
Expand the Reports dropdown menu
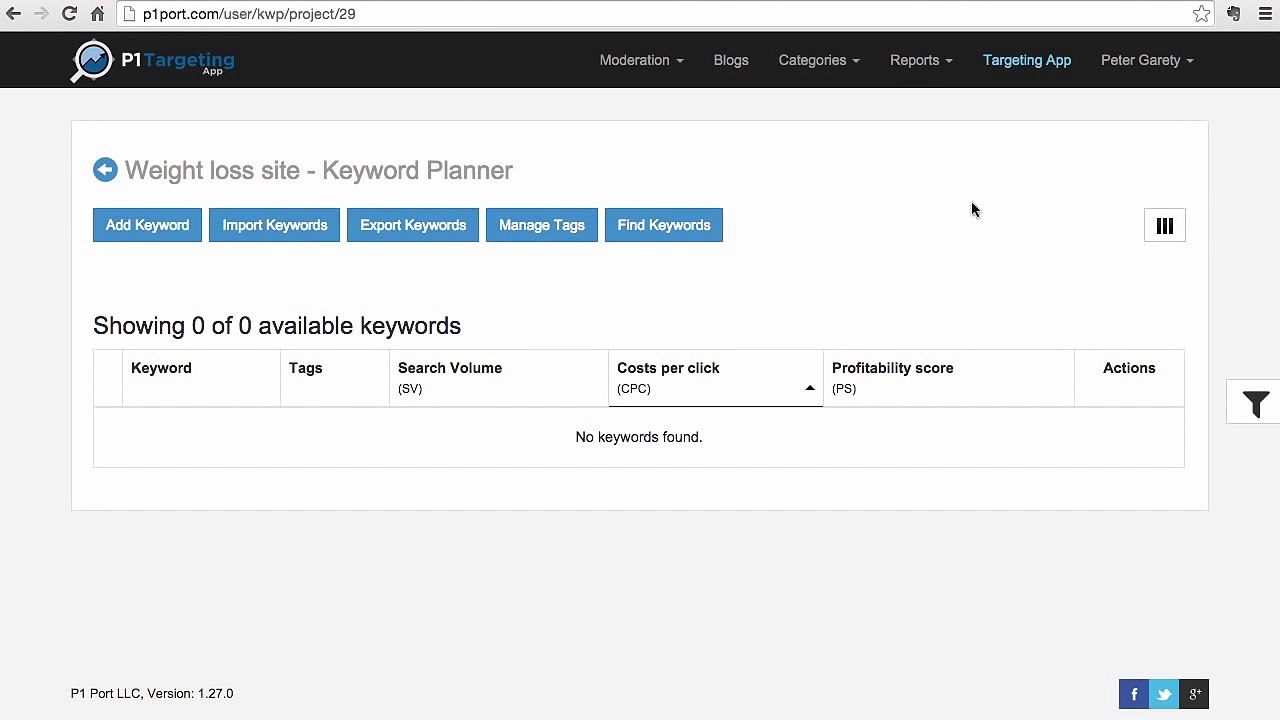tap(921, 60)
